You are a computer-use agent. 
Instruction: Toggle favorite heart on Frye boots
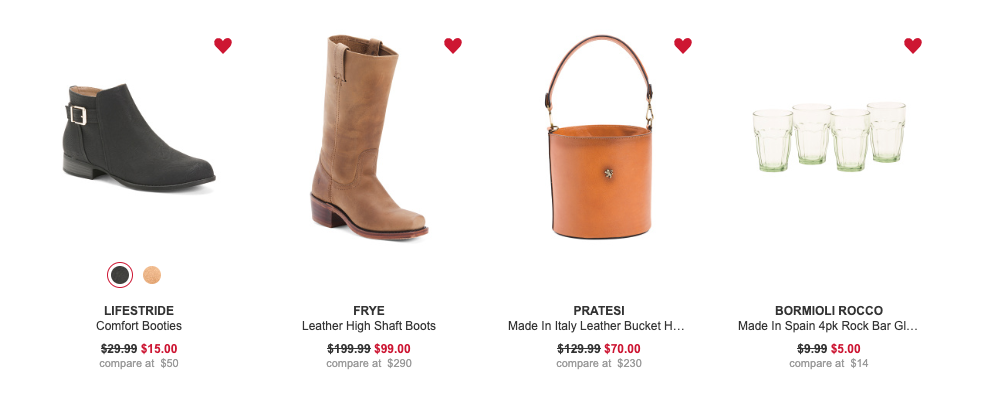[x=453, y=46]
